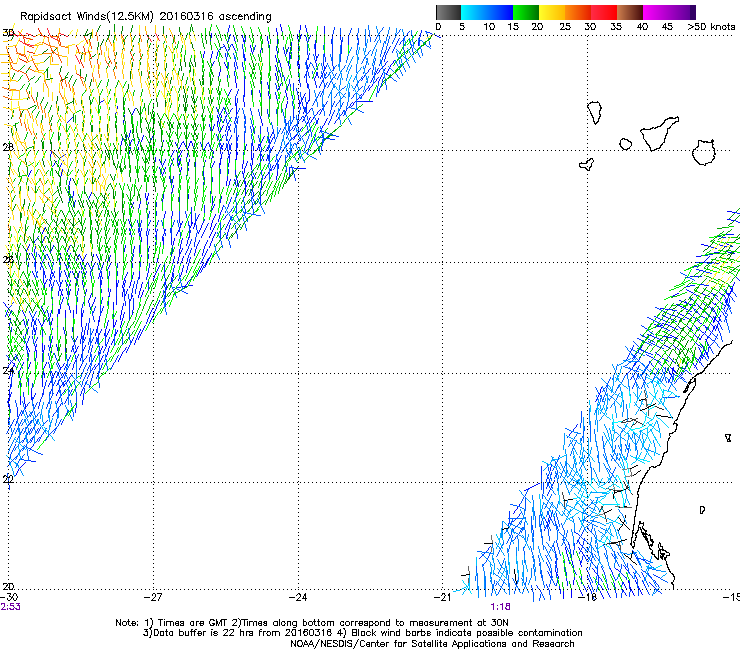Click the legend value '25'
Image resolution: width=740 pixels, height=650 pixels.
565,27
